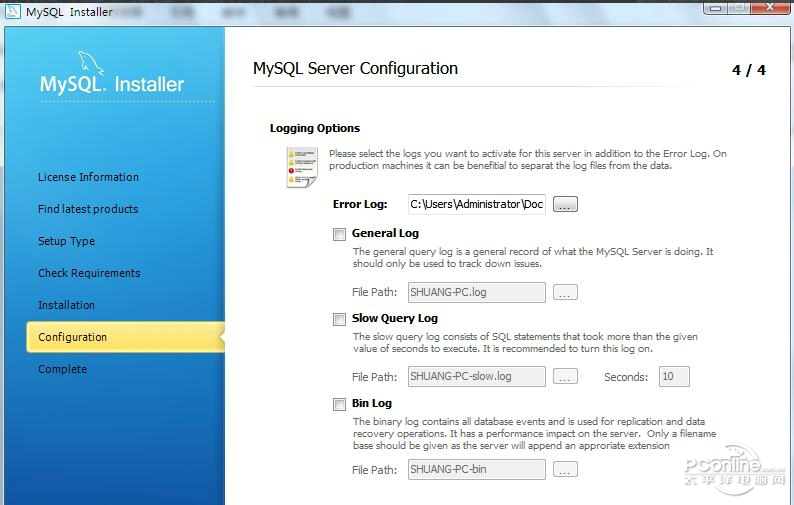The height and width of the screenshot is (505, 794).
Task: Browse for General Log file path
Action: click(565, 292)
